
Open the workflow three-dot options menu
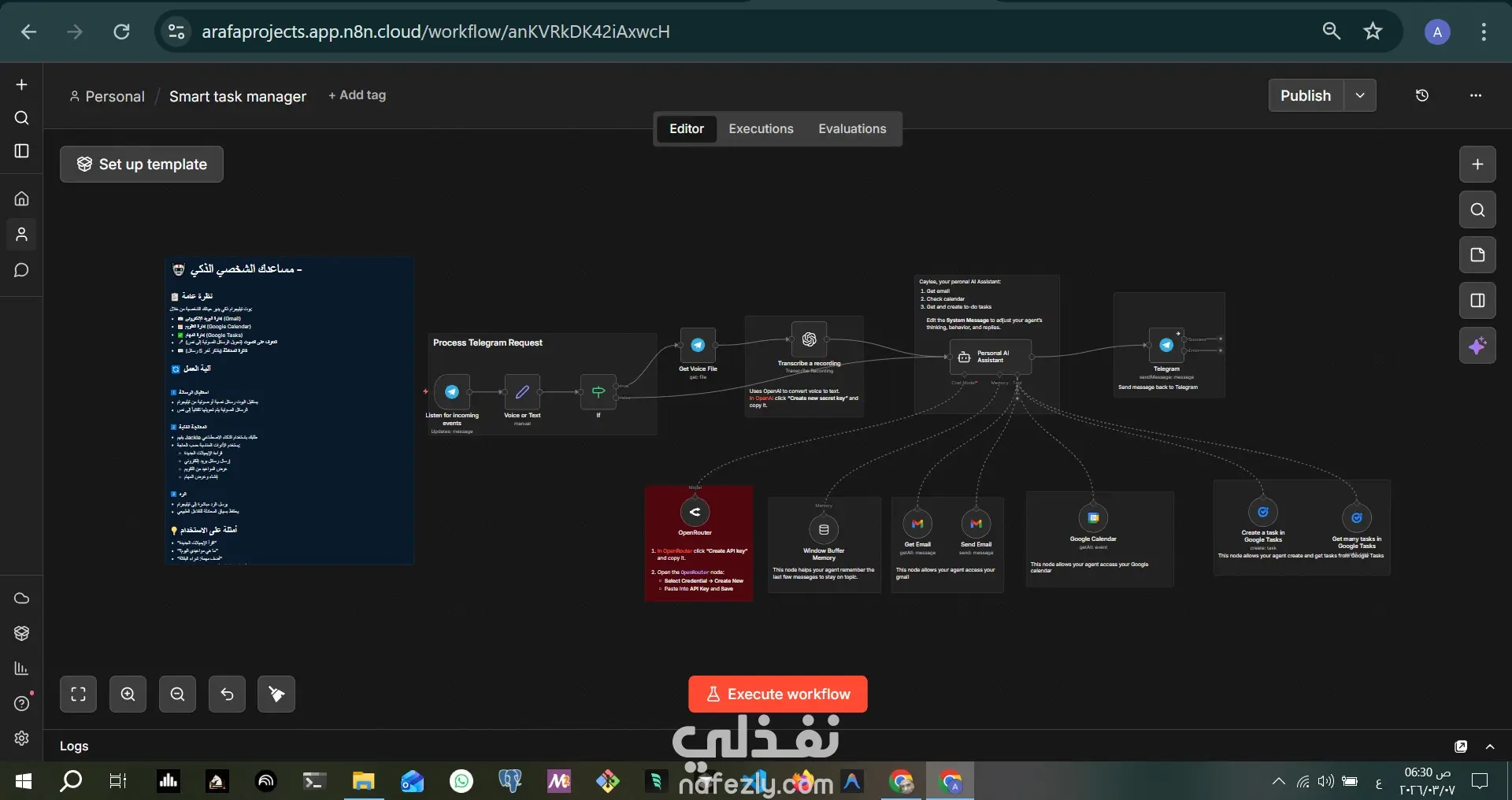click(1476, 95)
